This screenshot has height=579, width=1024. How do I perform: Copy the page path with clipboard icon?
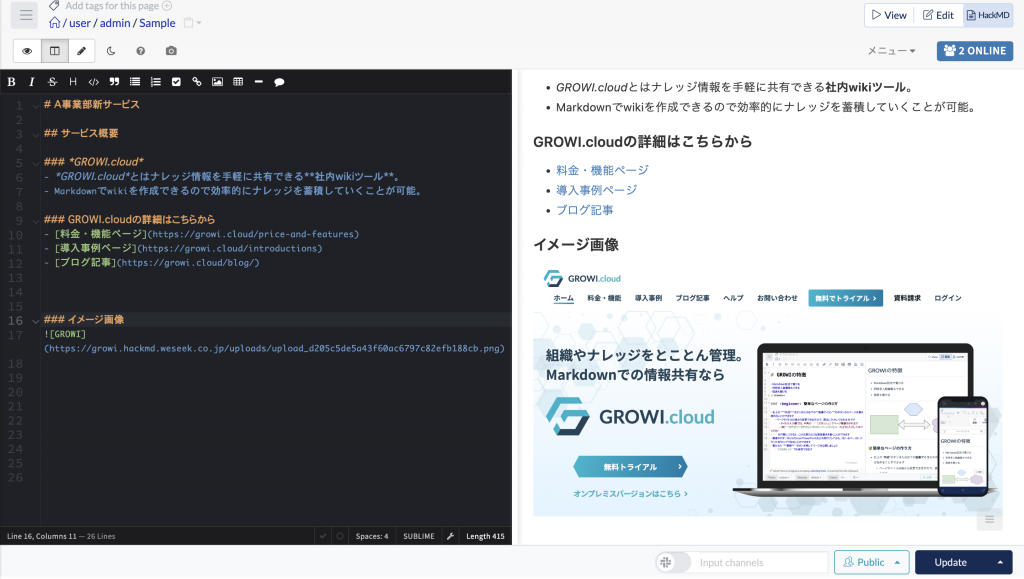point(188,23)
